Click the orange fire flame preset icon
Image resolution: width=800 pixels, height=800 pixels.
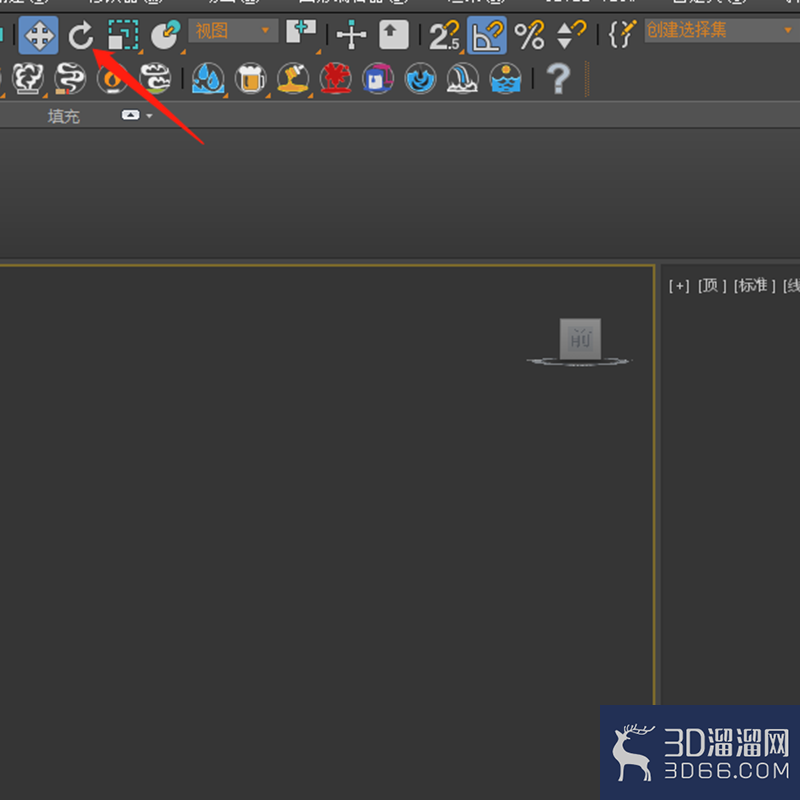point(112,79)
